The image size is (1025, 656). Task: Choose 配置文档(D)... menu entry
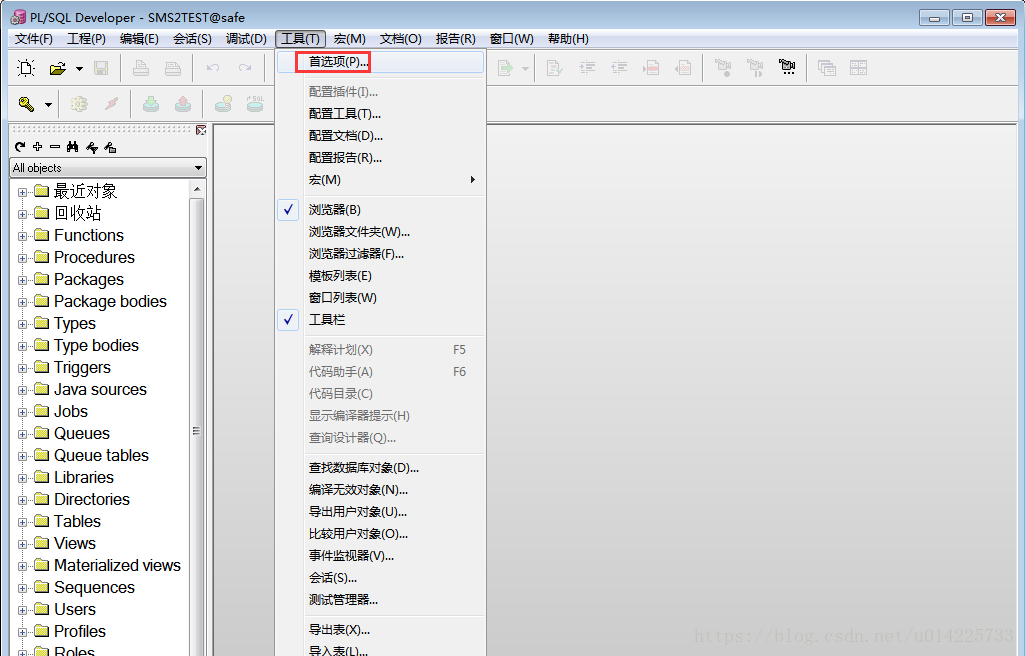380,136
